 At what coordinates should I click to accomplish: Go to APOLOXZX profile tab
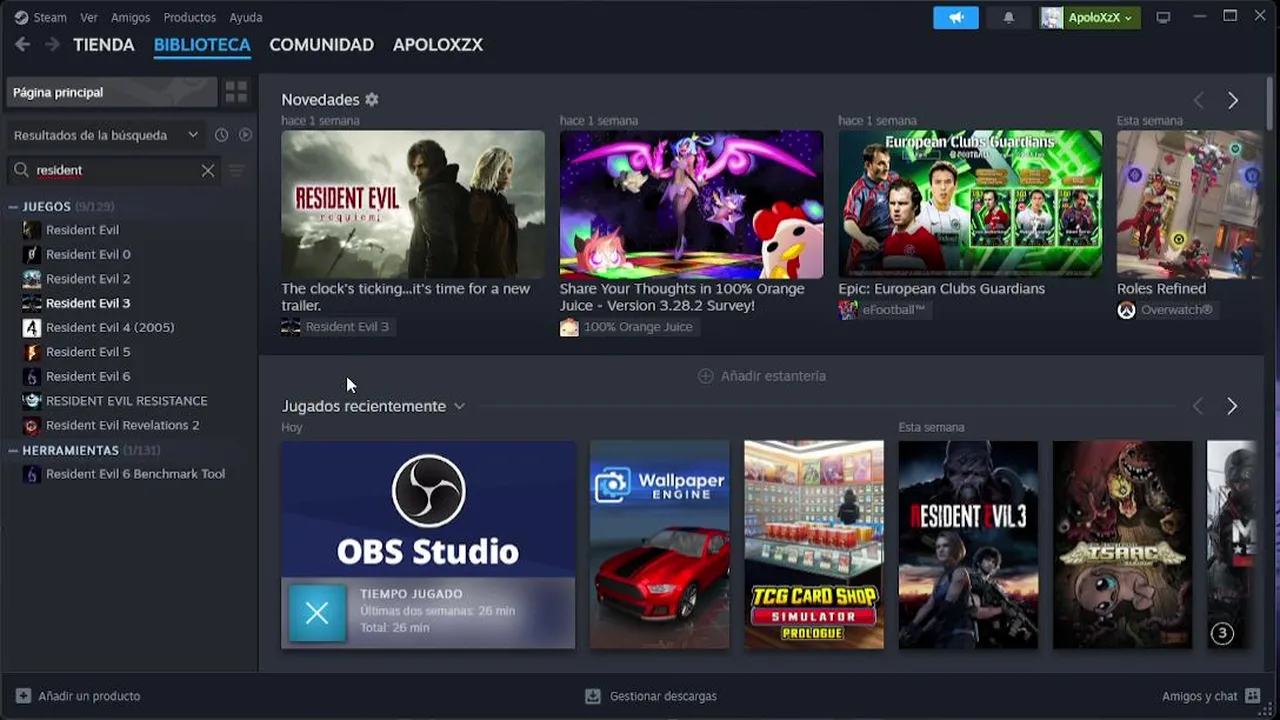(438, 45)
